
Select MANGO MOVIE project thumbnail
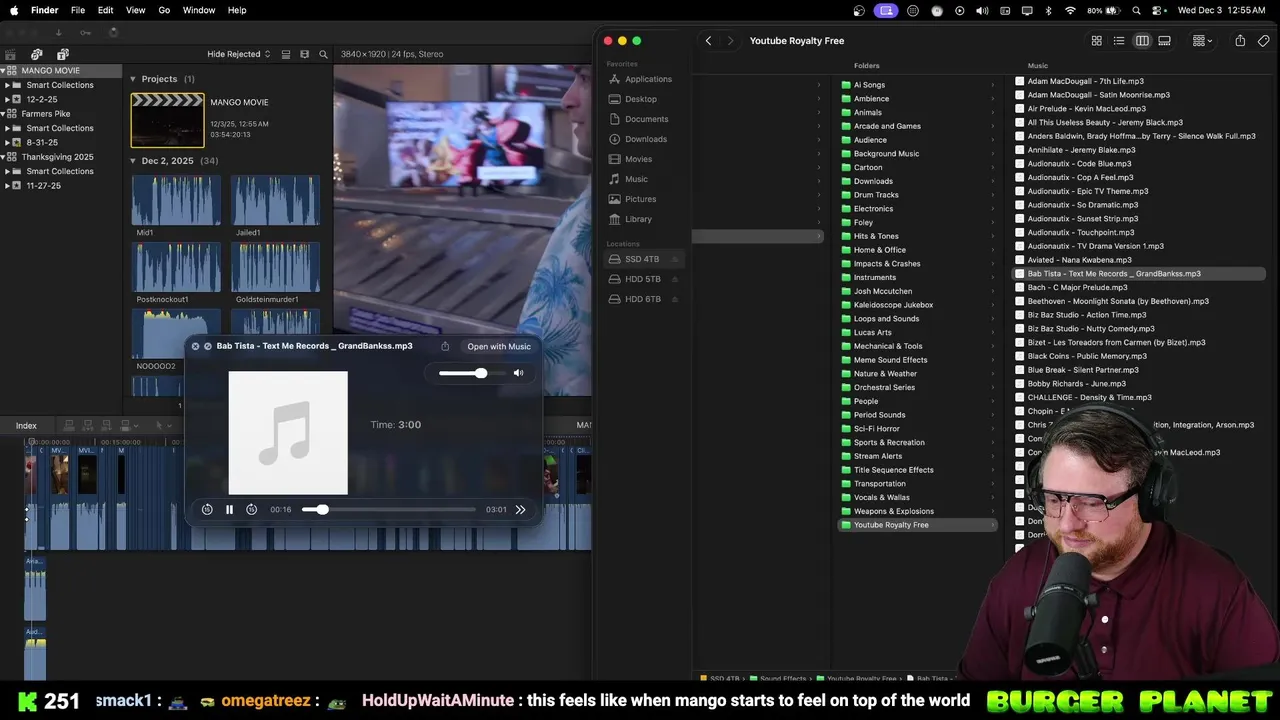pyautogui.click(x=167, y=120)
